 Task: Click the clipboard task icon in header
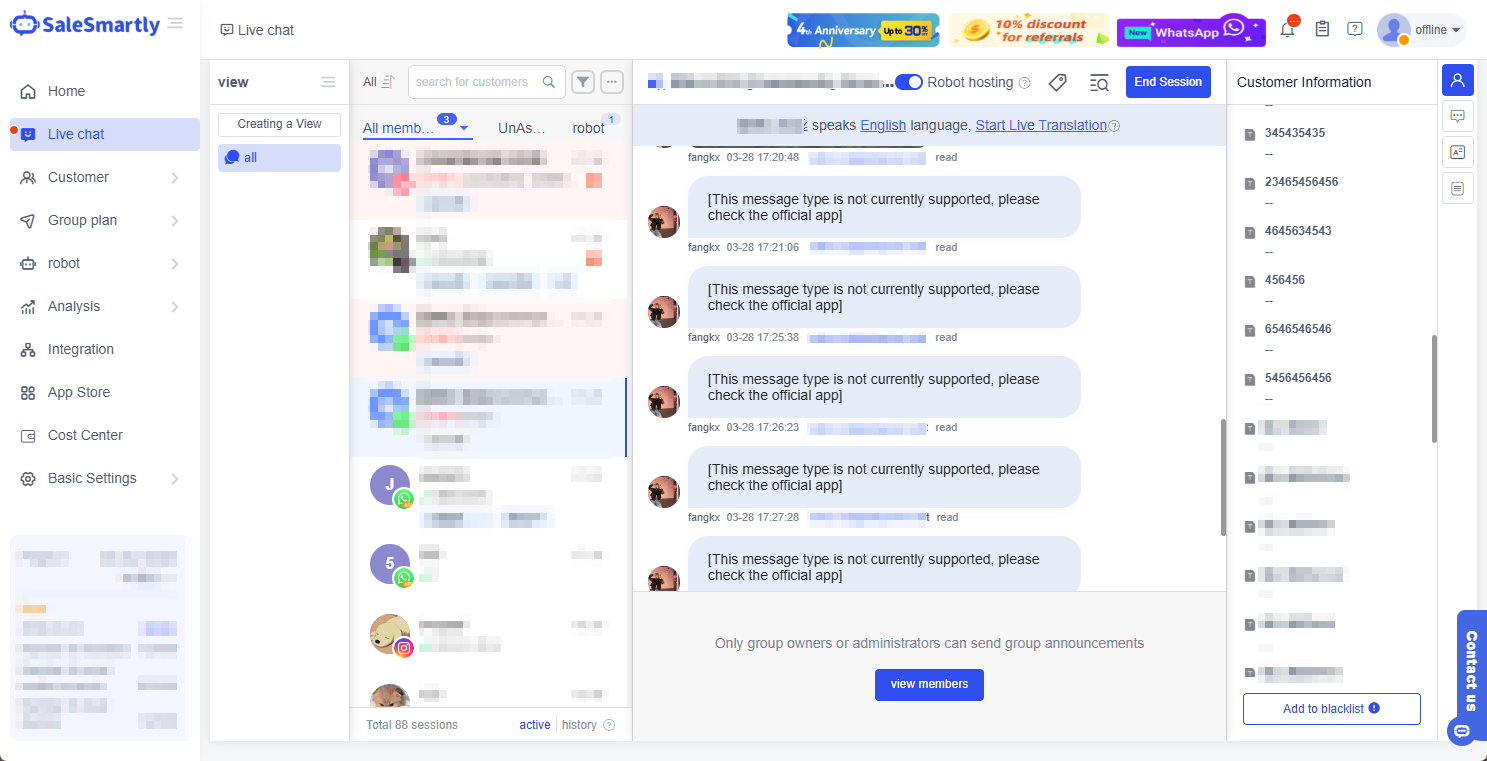(x=1322, y=29)
